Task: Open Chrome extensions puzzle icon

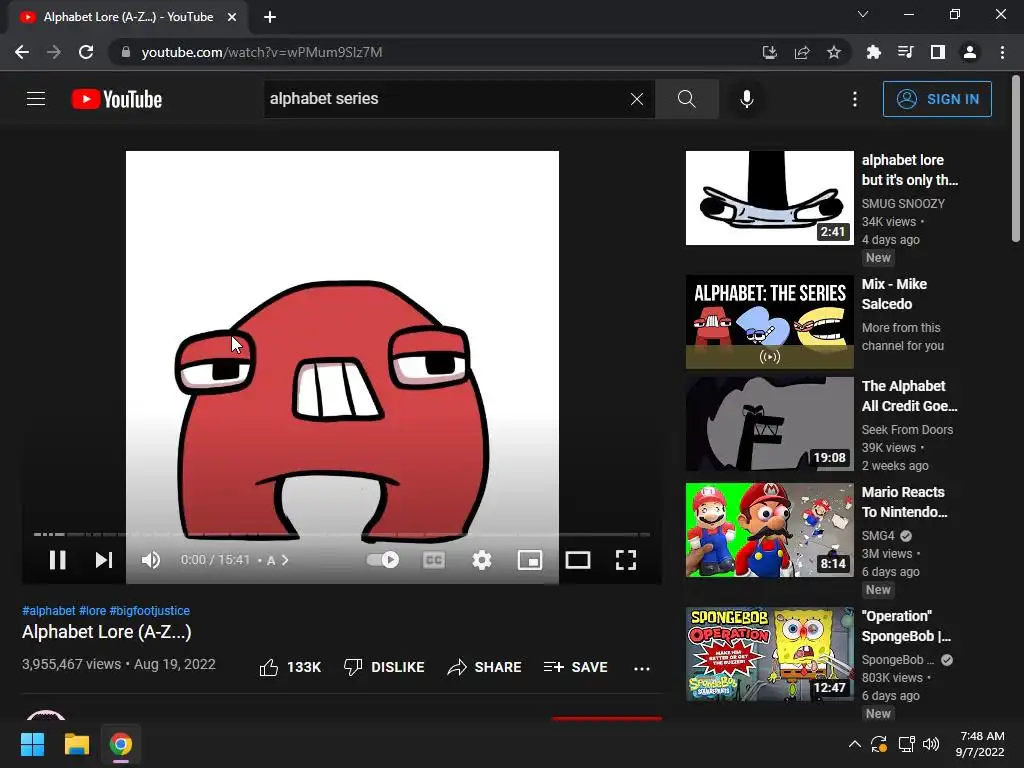Action: (x=873, y=52)
